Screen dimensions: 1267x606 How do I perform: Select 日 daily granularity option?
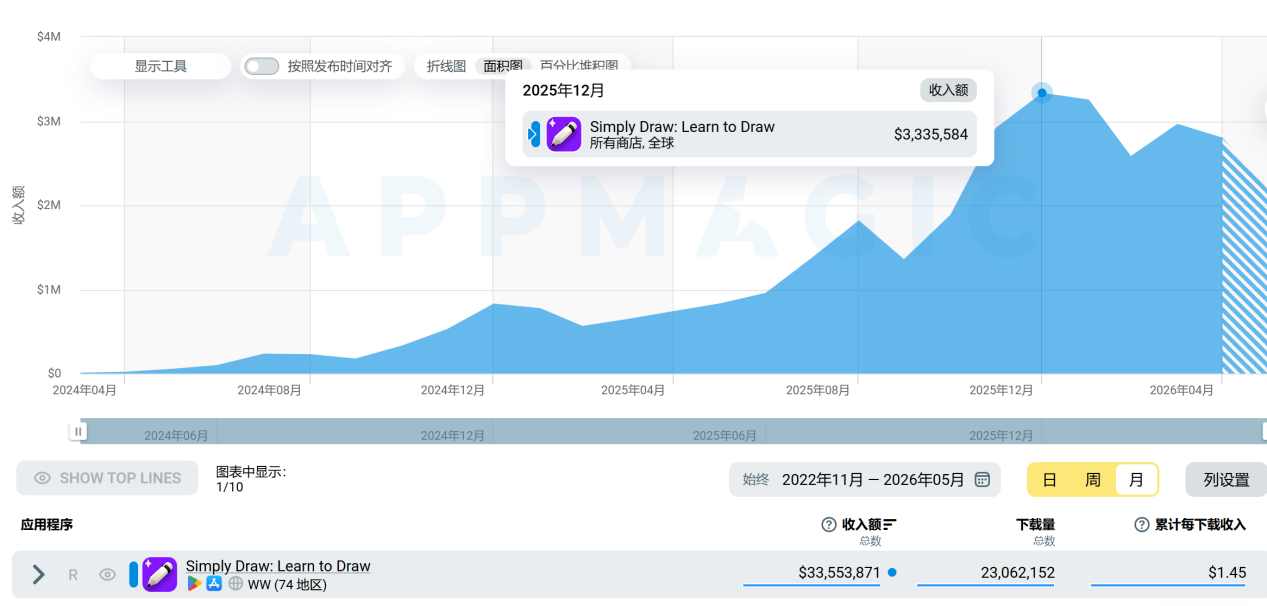[1049, 480]
